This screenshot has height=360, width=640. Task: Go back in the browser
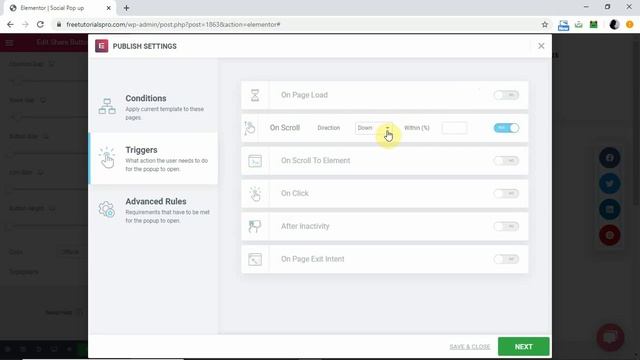point(10,24)
